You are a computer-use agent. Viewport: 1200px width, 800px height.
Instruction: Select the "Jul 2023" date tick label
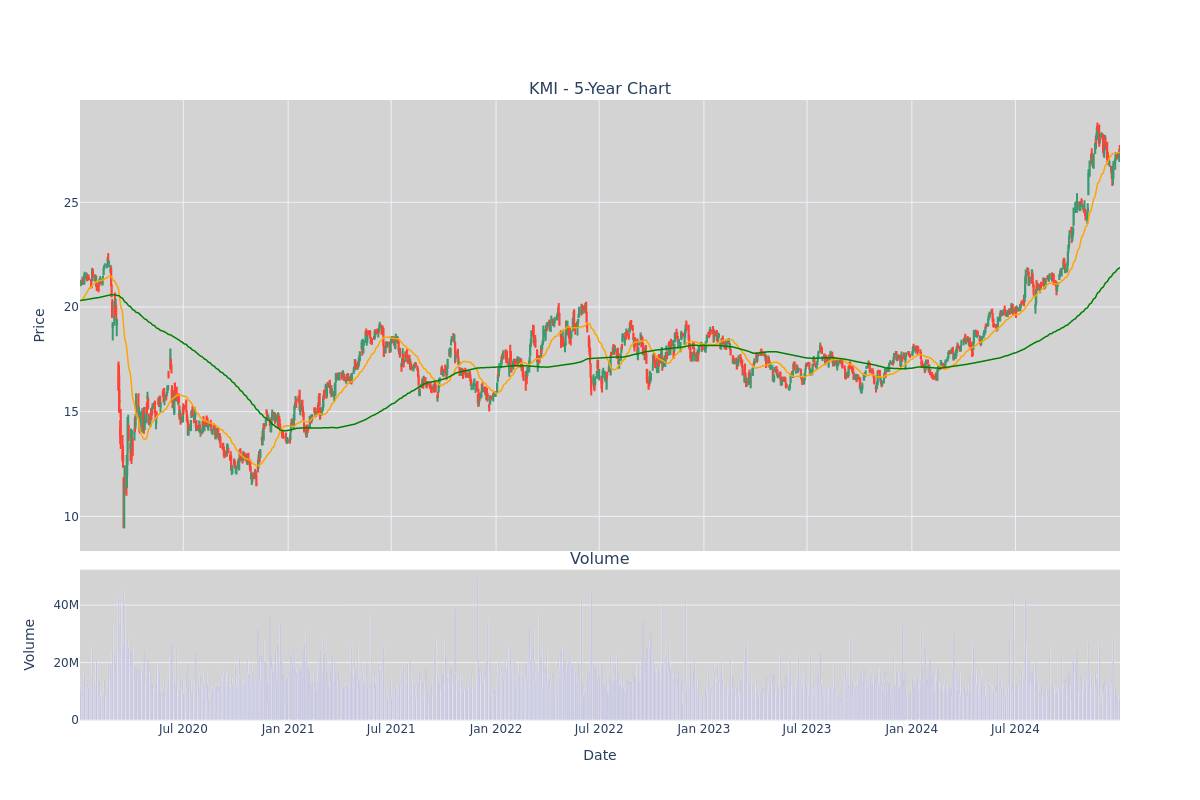(807, 729)
